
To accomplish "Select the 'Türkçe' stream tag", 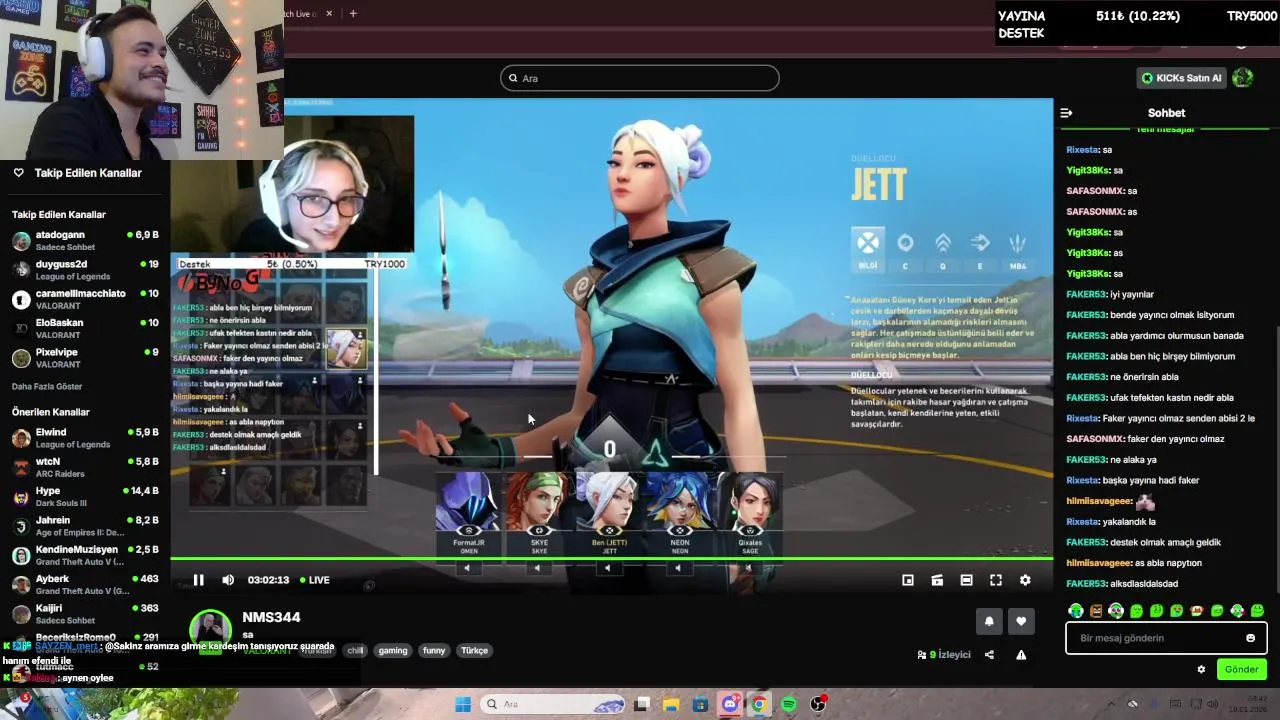I will click(x=474, y=650).
